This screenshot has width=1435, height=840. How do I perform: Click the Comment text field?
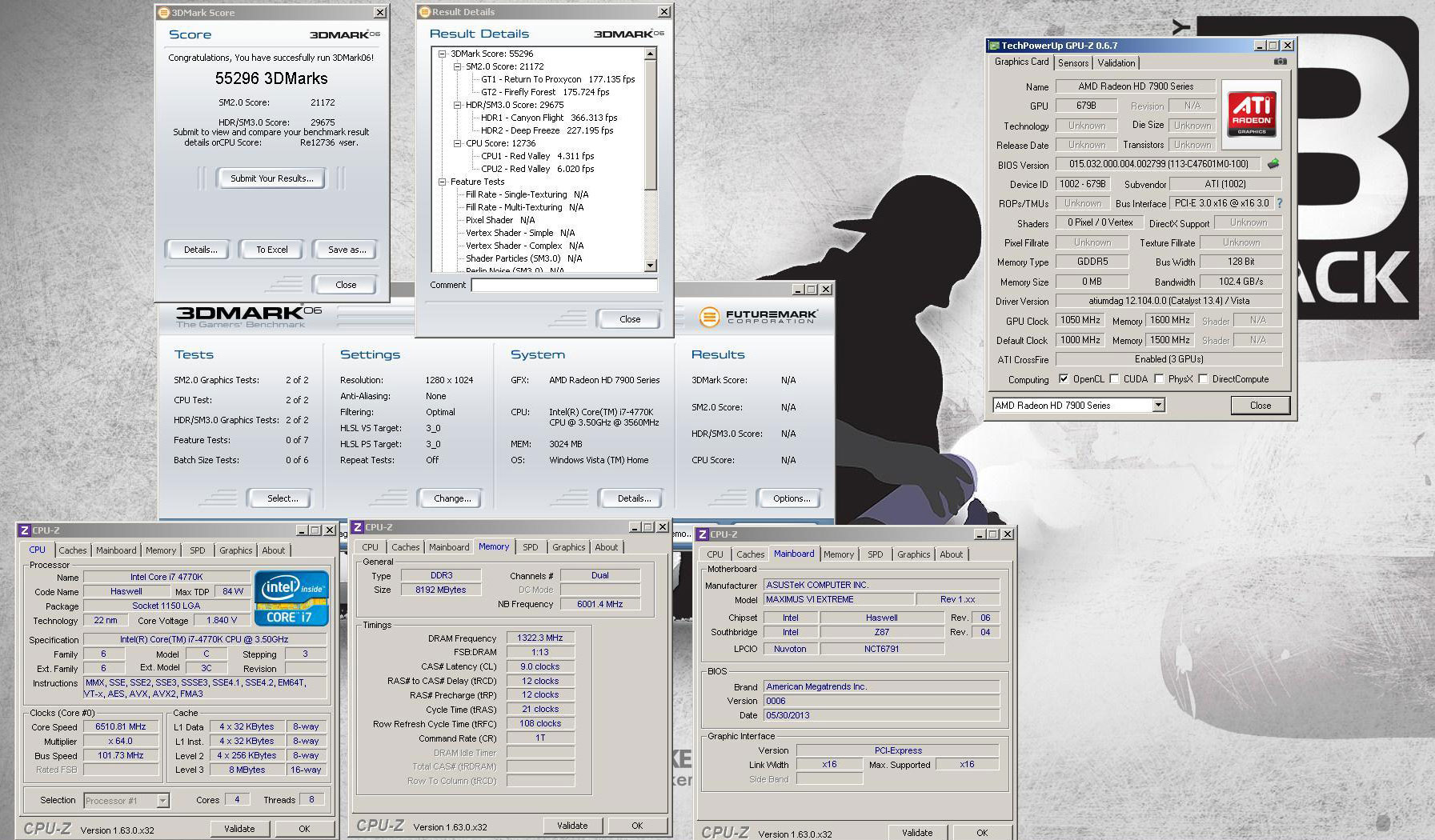coord(563,285)
